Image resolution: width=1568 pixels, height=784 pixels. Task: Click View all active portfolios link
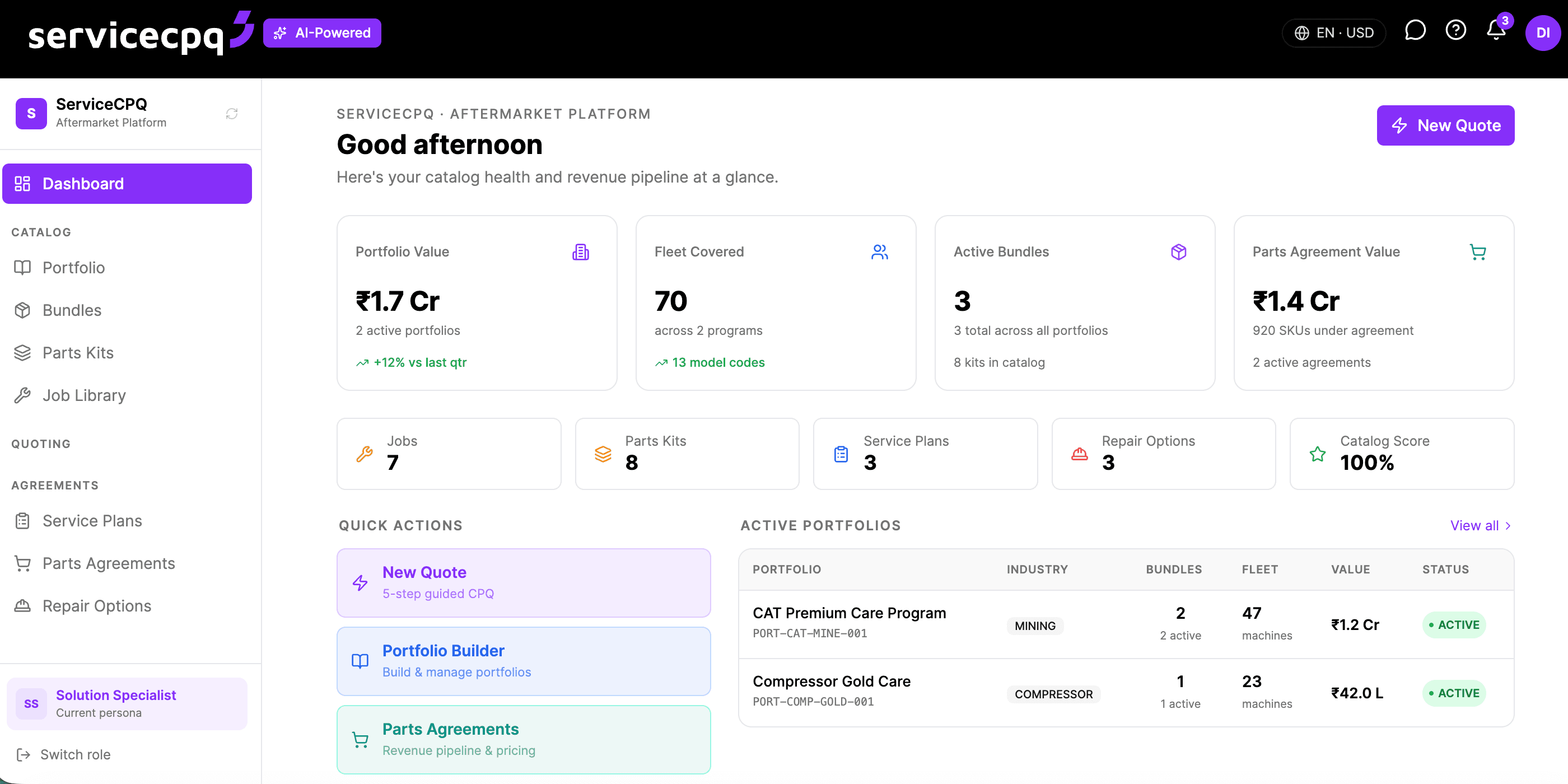[1481, 526]
